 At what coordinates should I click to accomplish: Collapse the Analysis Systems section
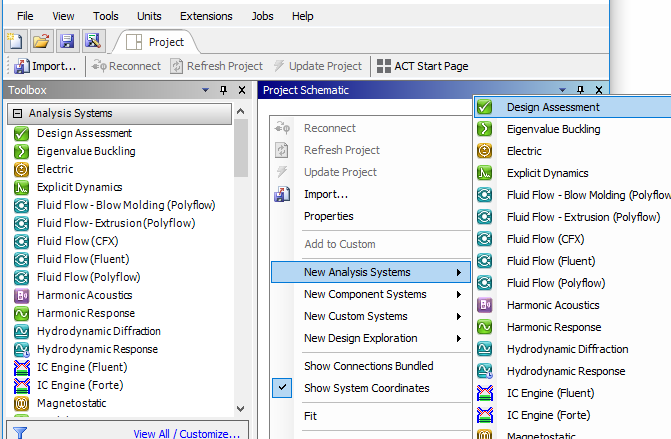[x=17, y=114]
